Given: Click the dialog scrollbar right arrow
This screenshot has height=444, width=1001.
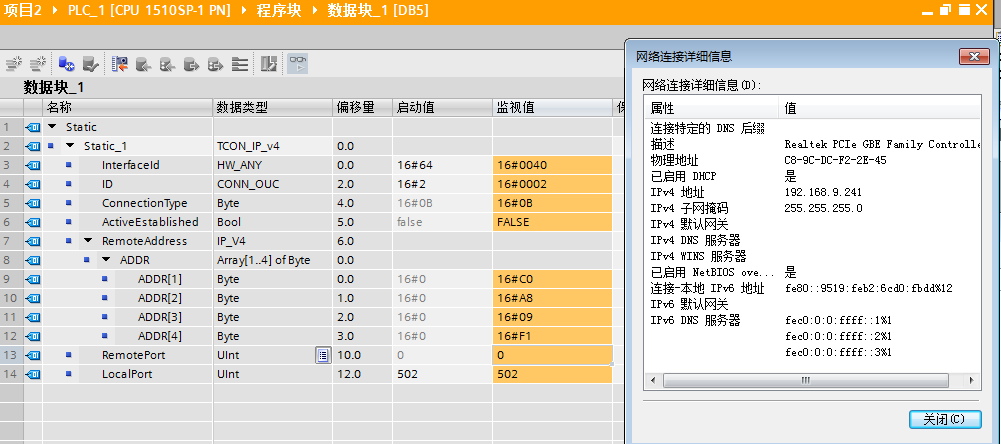Looking at the screenshot, I should coord(971,380).
